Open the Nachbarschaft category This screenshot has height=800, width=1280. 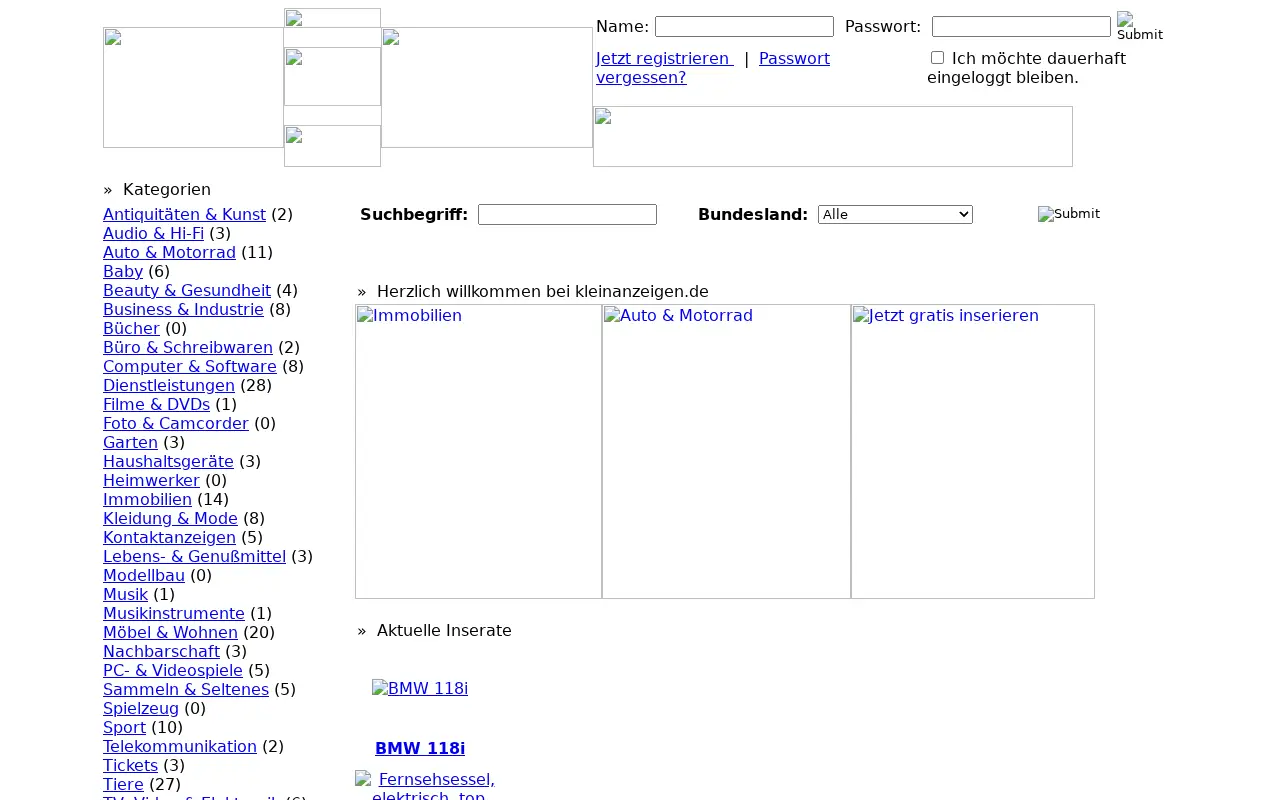point(161,651)
